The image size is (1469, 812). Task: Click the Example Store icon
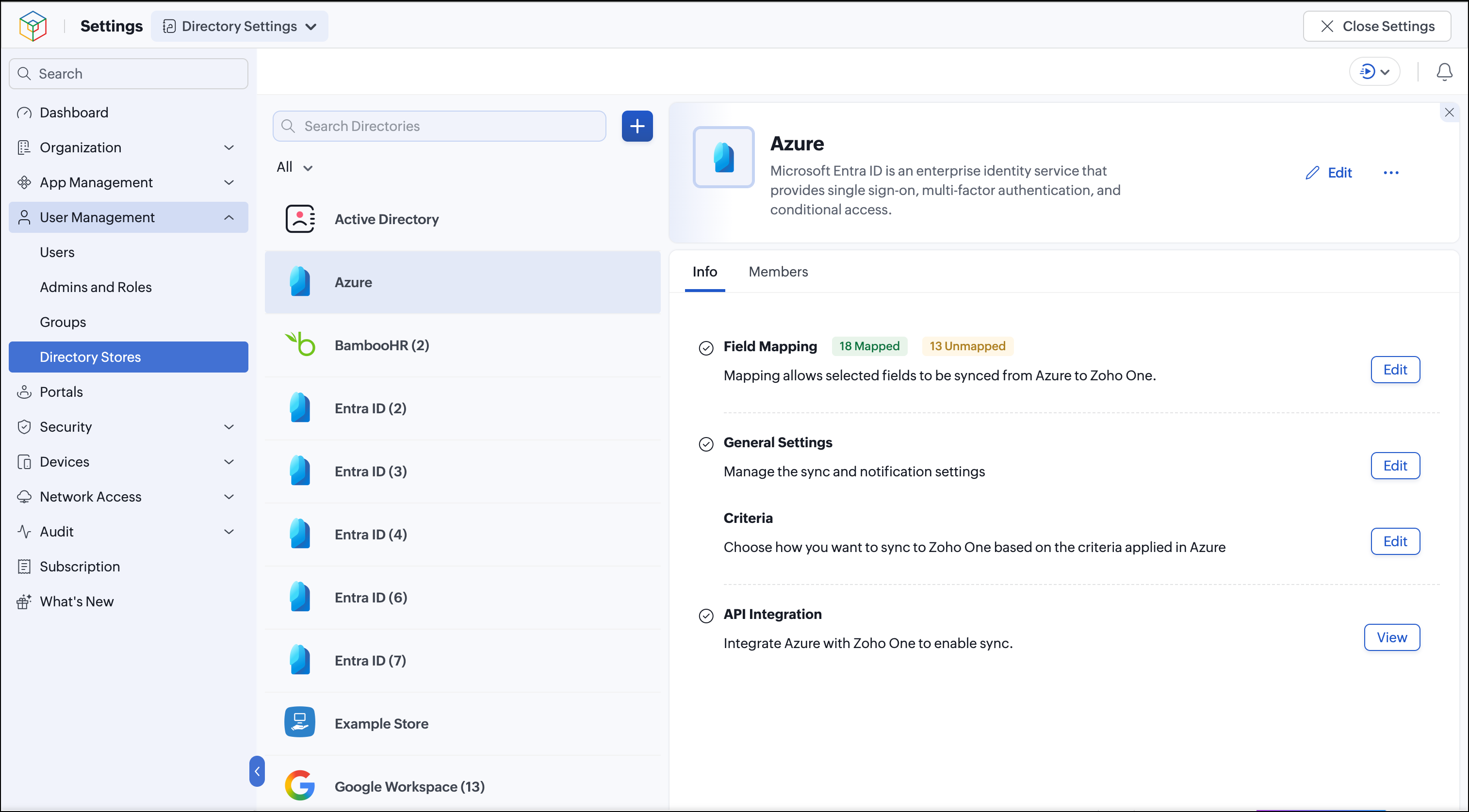pos(300,722)
